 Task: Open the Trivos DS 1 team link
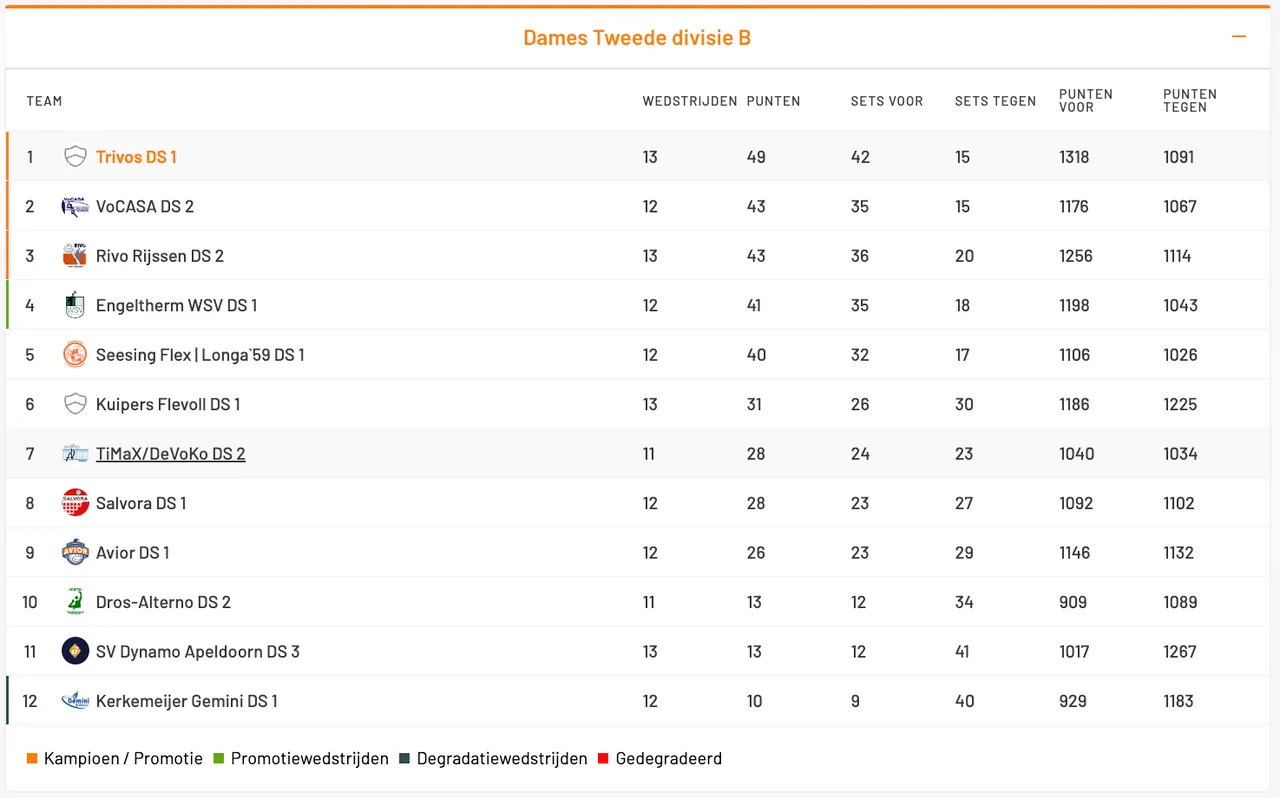point(136,157)
